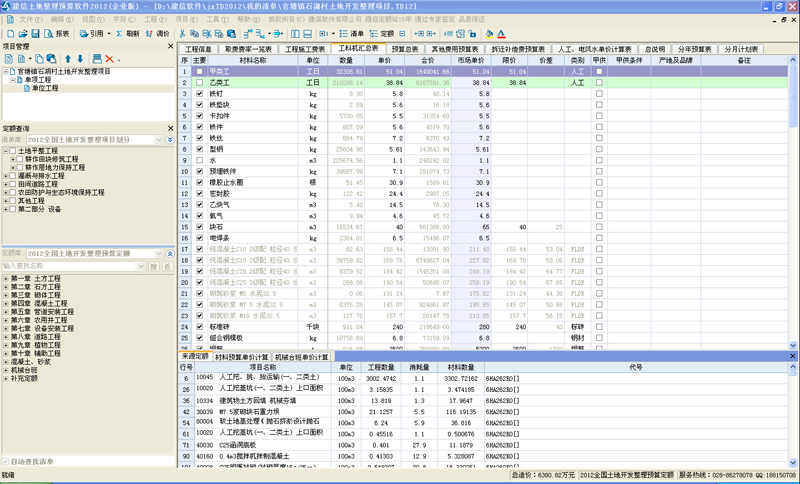Click the 刷新 (Σ refresh) toolbar button
Image resolution: width=800 pixels, height=484 pixels.
[129, 33]
